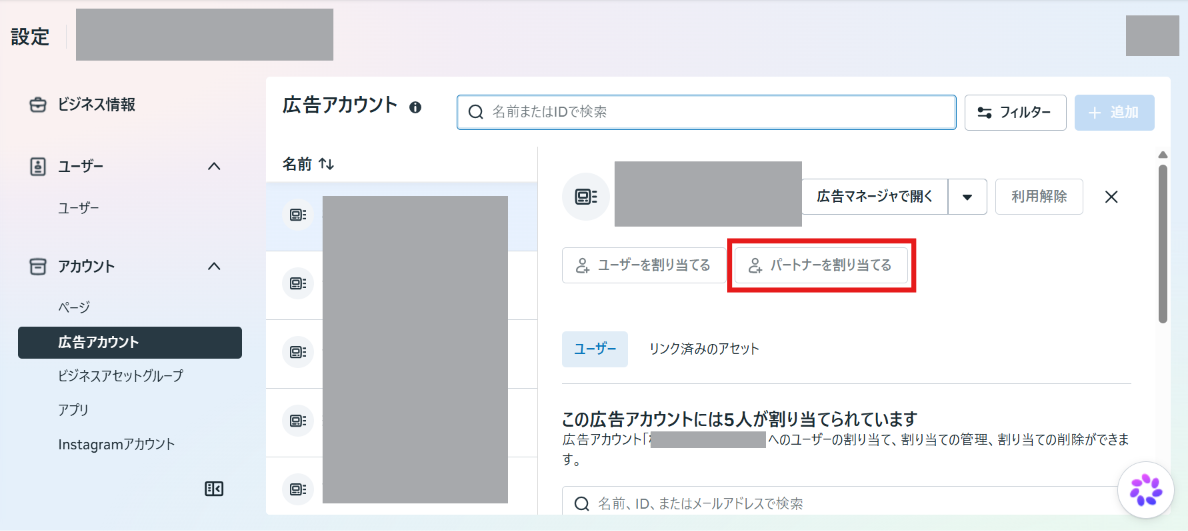Click the briefcase icon beside ビジネス情報
1188x531 pixels.
point(37,105)
